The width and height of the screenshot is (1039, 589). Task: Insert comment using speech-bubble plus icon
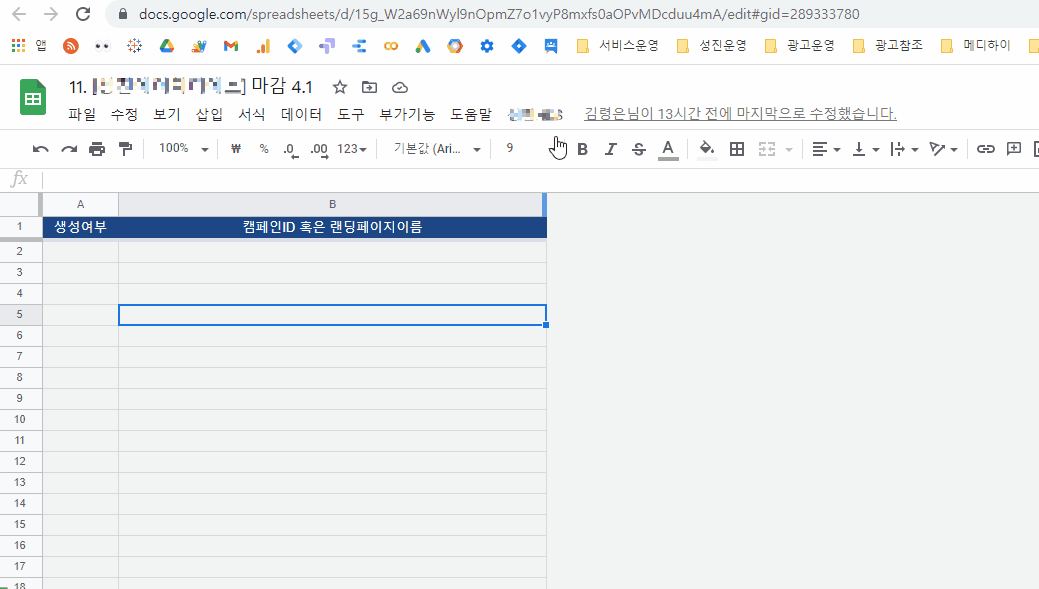[x=1014, y=149]
